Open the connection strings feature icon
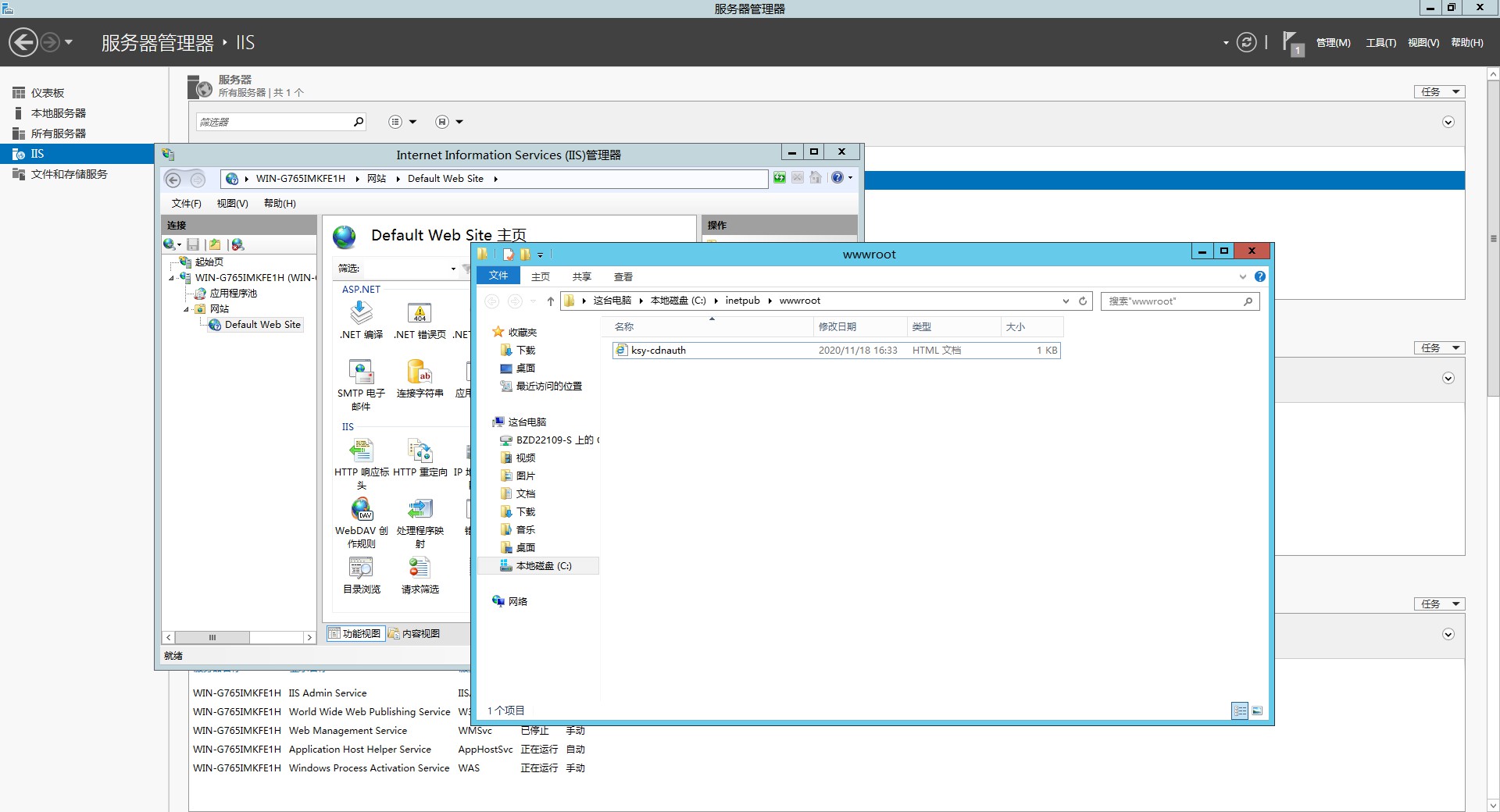Screen dimensions: 1500x812 tap(420, 372)
